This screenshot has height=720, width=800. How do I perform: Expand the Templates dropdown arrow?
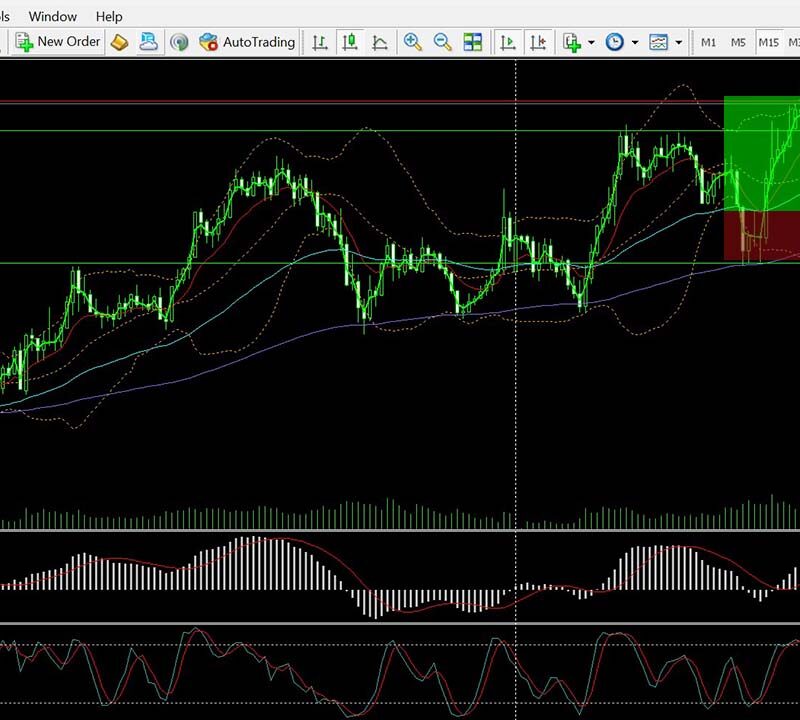pyautogui.click(x=679, y=42)
